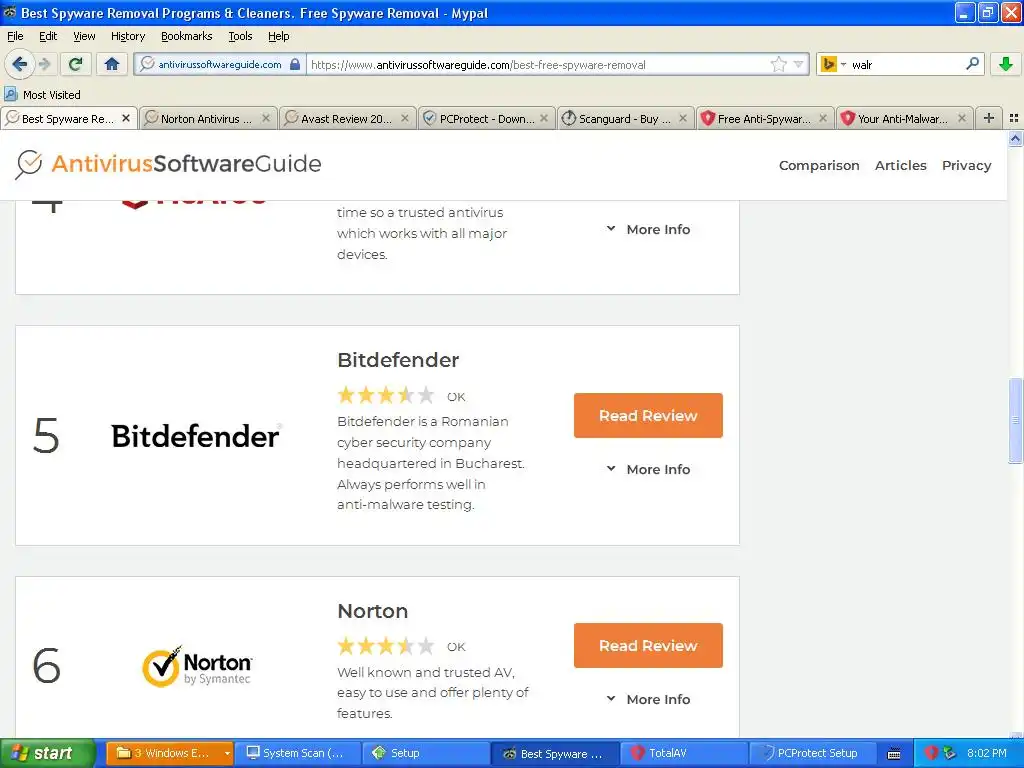
Task: Open the Windows Explorer taskbar group
Action: point(168,753)
